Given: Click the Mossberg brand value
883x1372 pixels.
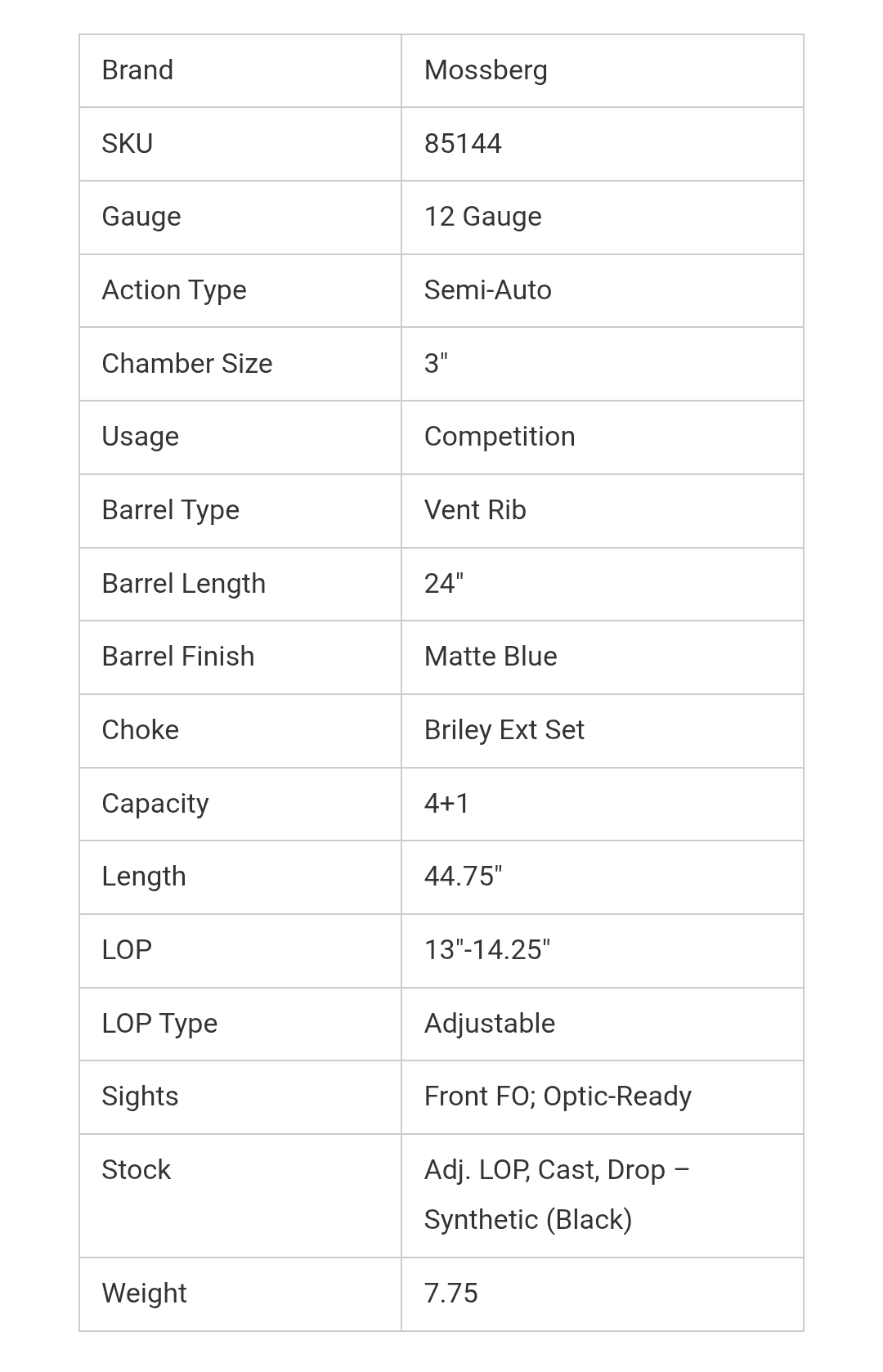Looking at the screenshot, I should coord(486,70).
